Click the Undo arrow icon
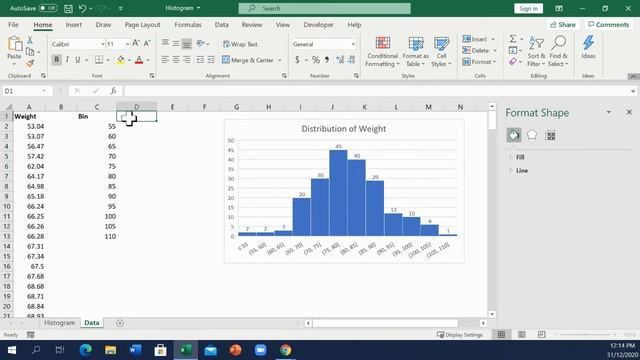This screenshot has width=640, height=360. point(82,8)
